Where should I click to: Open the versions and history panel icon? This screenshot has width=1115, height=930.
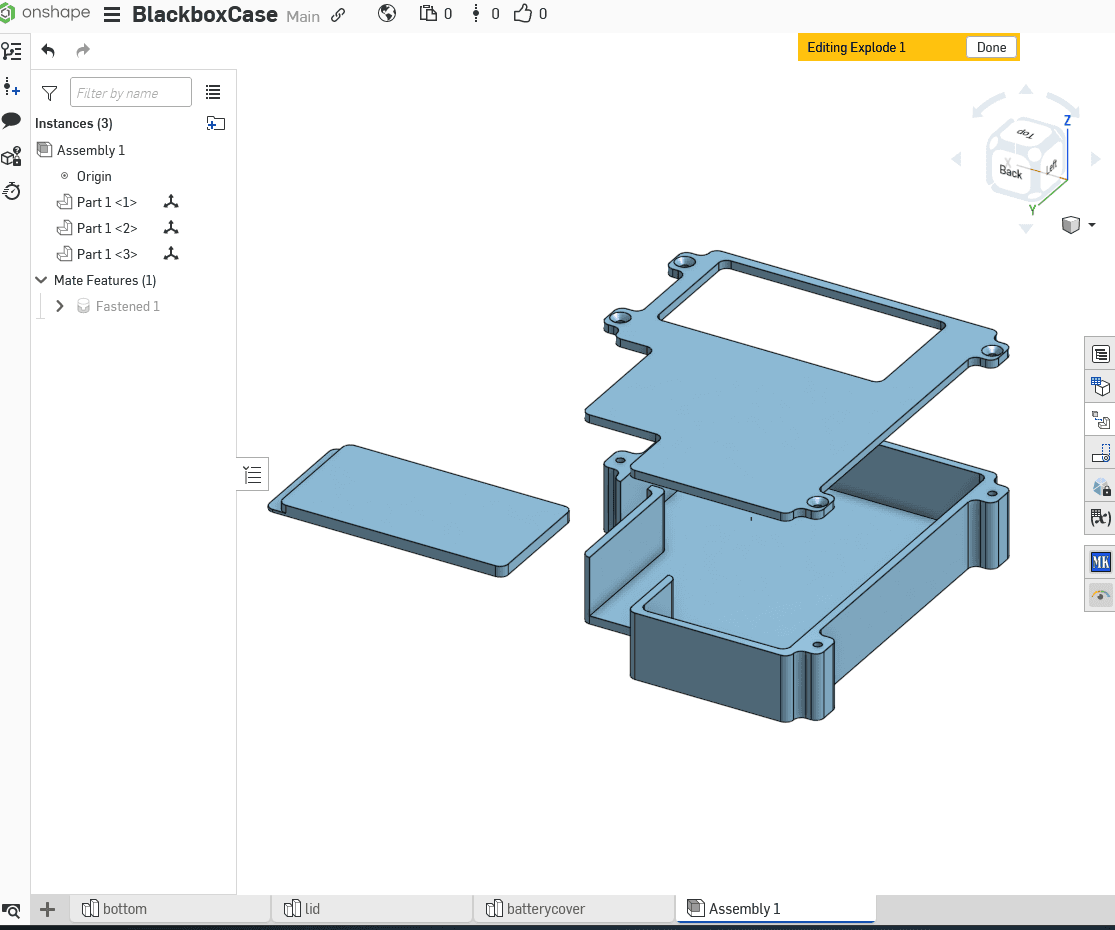coord(12,51)
